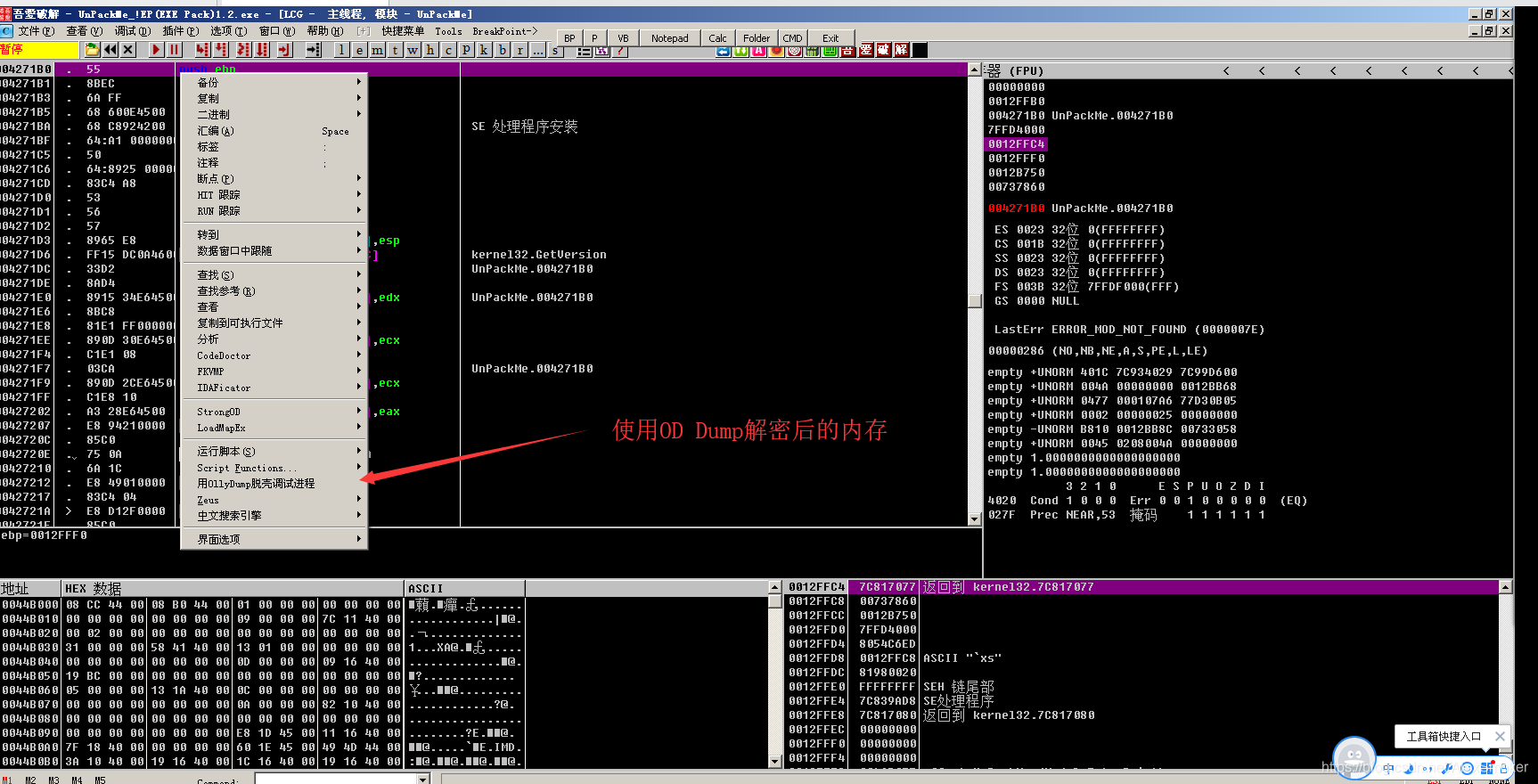Click the Folder shortcut button
This screenshot has width=1538, height=784.
tap(757, 38)
